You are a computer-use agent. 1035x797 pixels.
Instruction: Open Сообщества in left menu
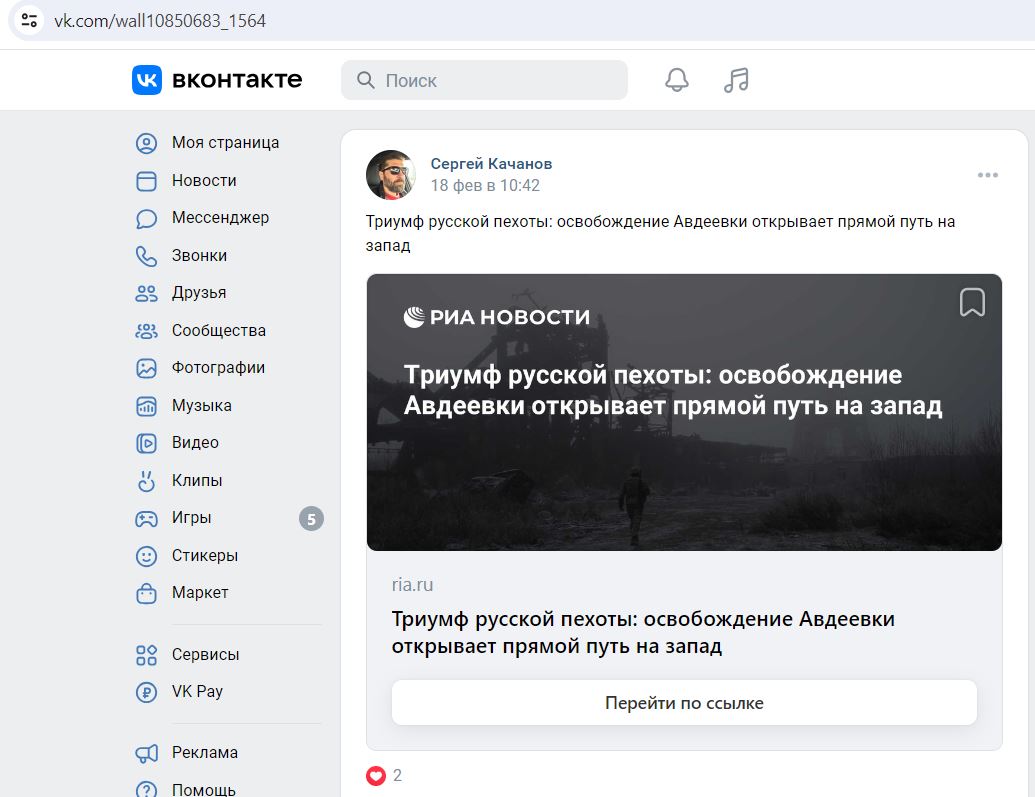218,330
